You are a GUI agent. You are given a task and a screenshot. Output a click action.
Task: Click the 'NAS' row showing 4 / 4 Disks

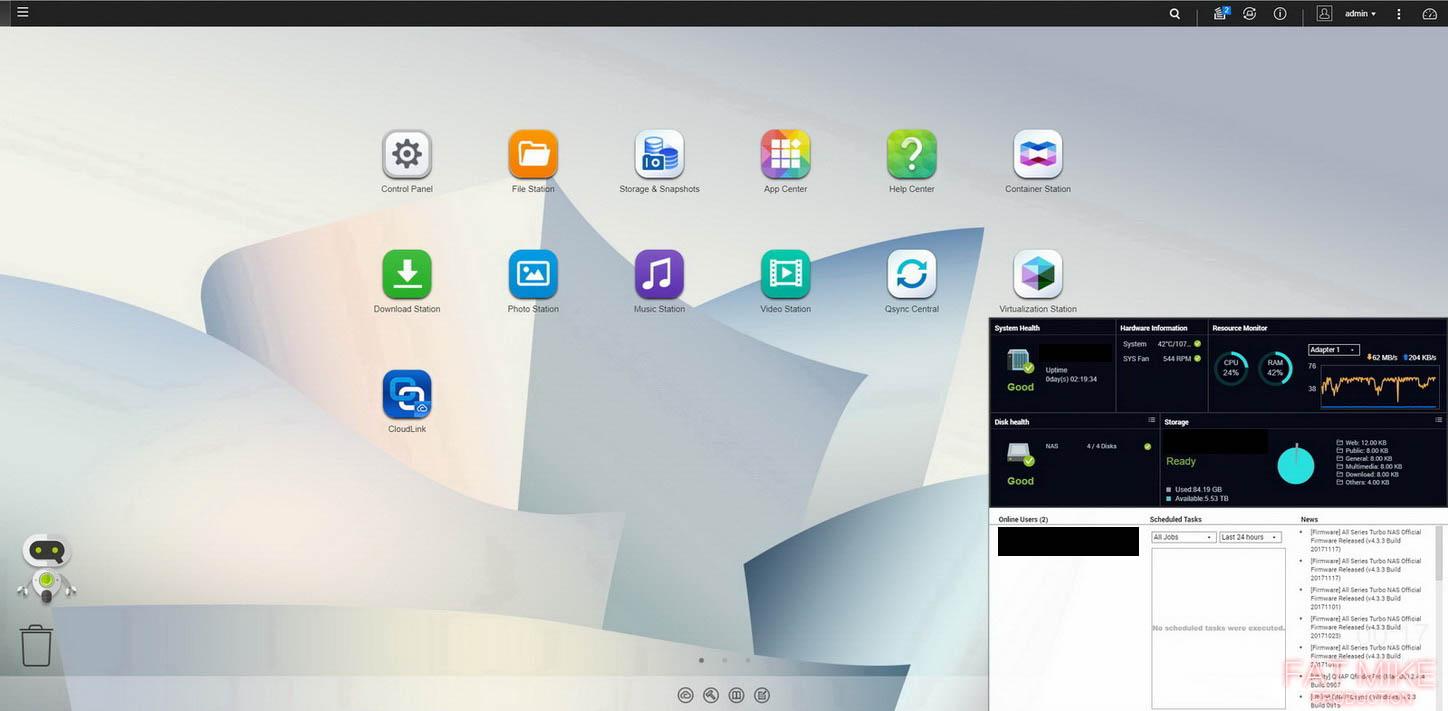1098,446
